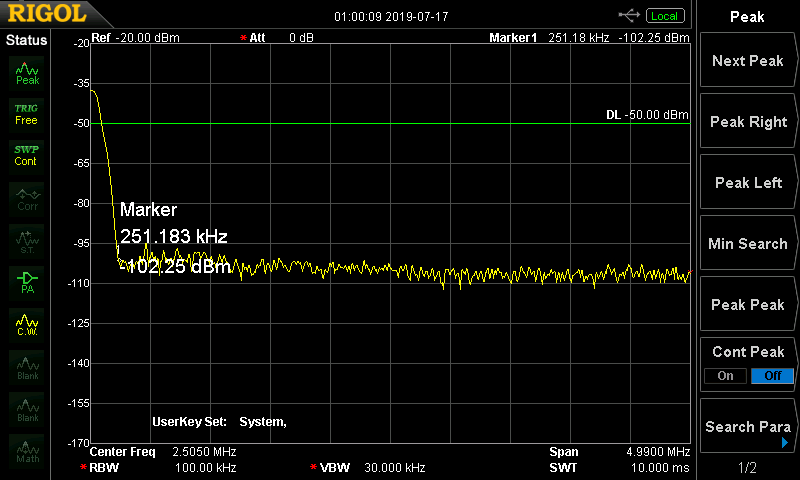Select the Peak Peak softkey
800x480 pixels.
pos(748,305)
